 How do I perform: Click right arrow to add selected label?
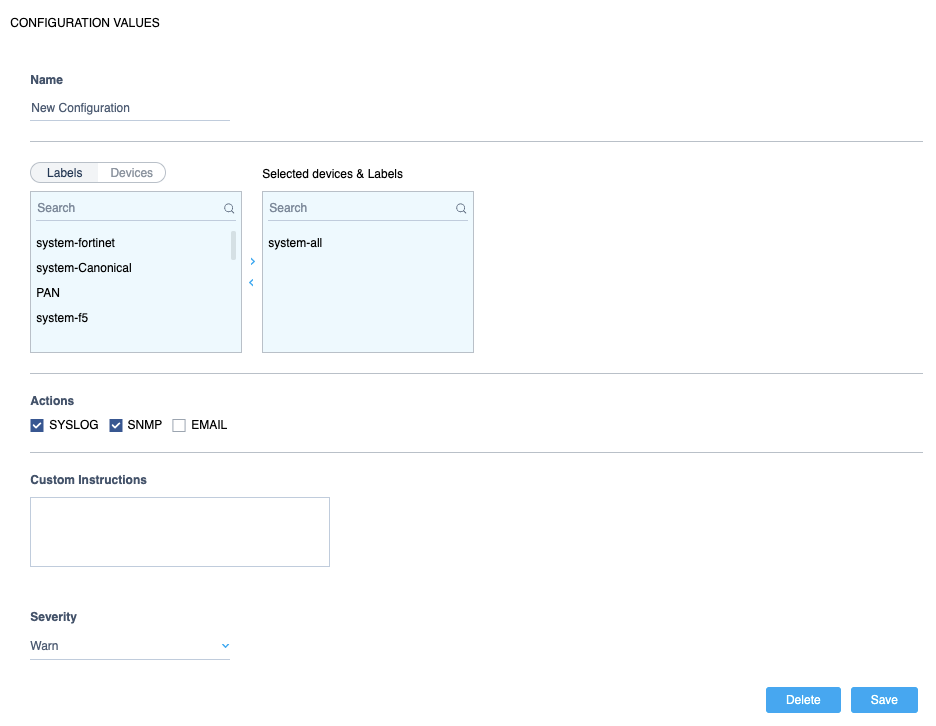[x=252, y=261]
